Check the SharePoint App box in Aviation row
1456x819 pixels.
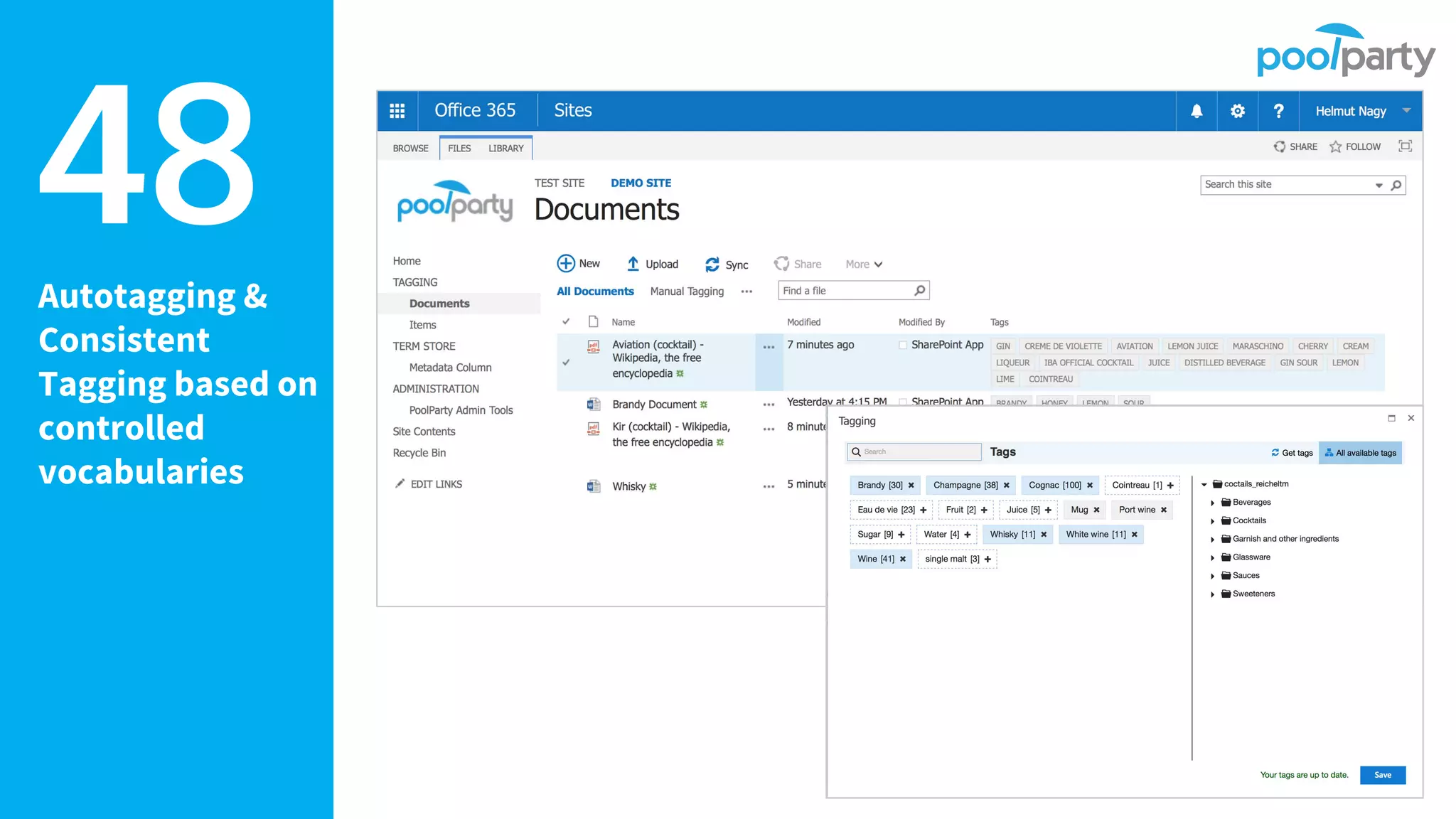[903, 345]
